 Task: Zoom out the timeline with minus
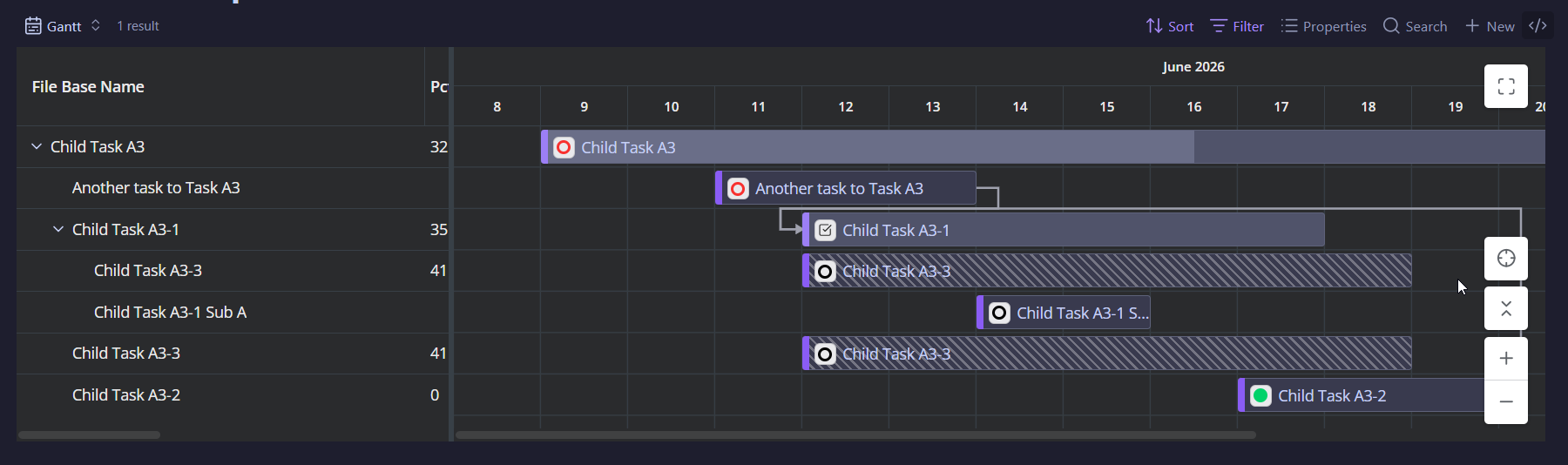click(x=1506, y=402)
